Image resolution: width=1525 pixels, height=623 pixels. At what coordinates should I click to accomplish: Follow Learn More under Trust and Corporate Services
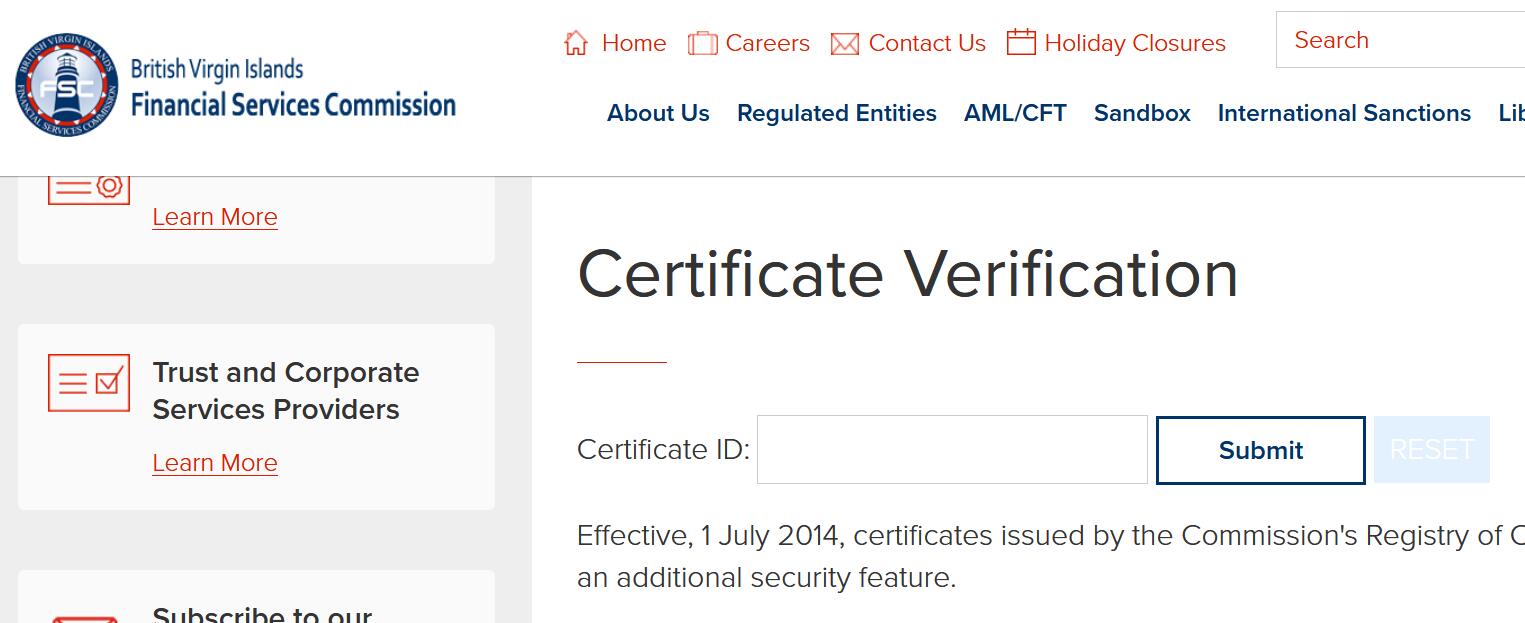tap(215, 463)
